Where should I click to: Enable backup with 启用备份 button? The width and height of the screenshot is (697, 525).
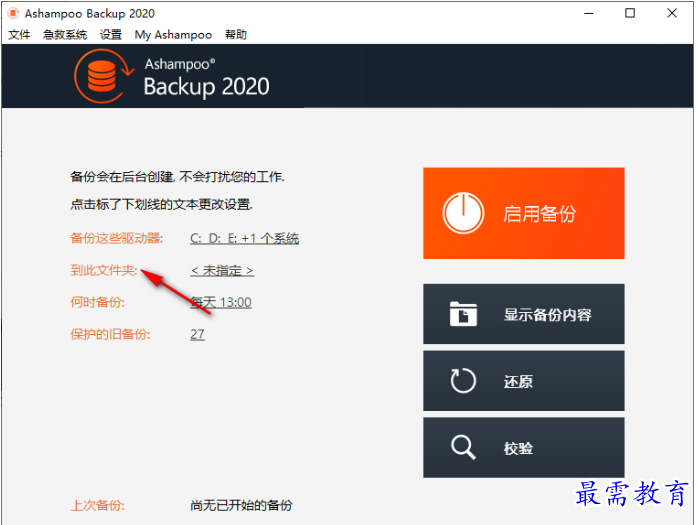pyautogui.click(x=524, y=213)
